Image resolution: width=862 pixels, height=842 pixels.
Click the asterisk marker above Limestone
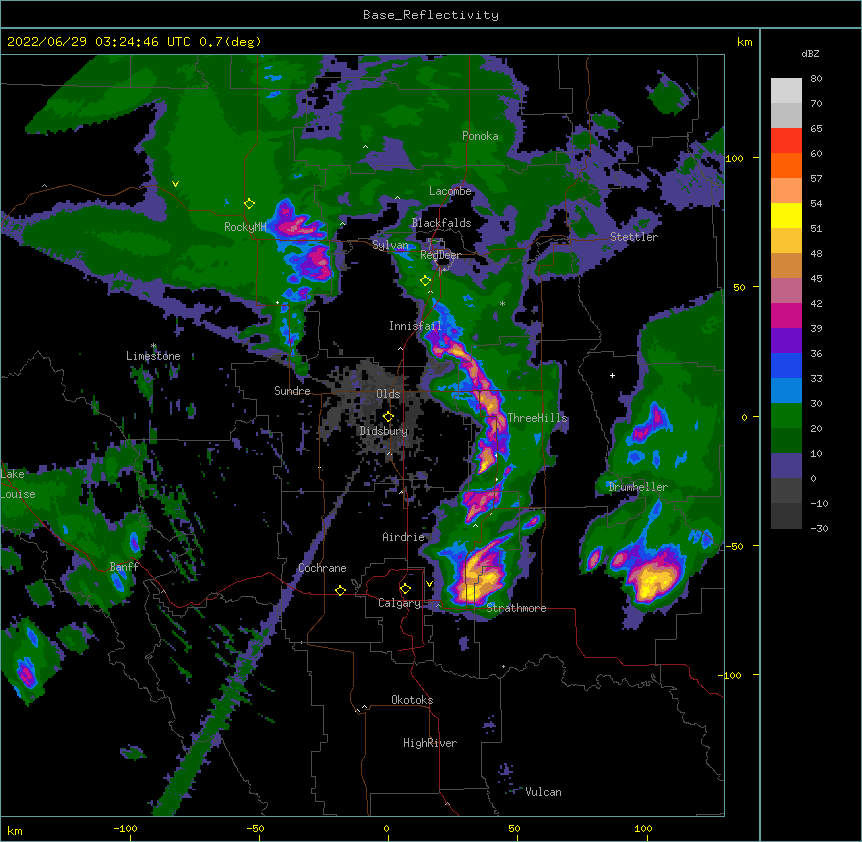153,347
